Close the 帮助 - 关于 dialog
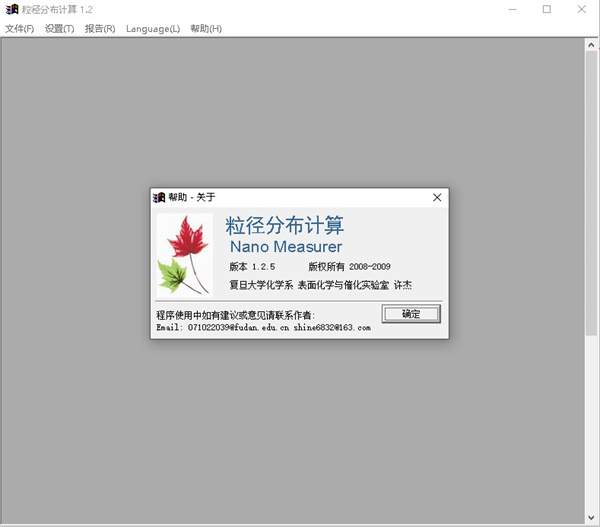The width and height of the screenshot is (600, 527). tap(437, 197)
